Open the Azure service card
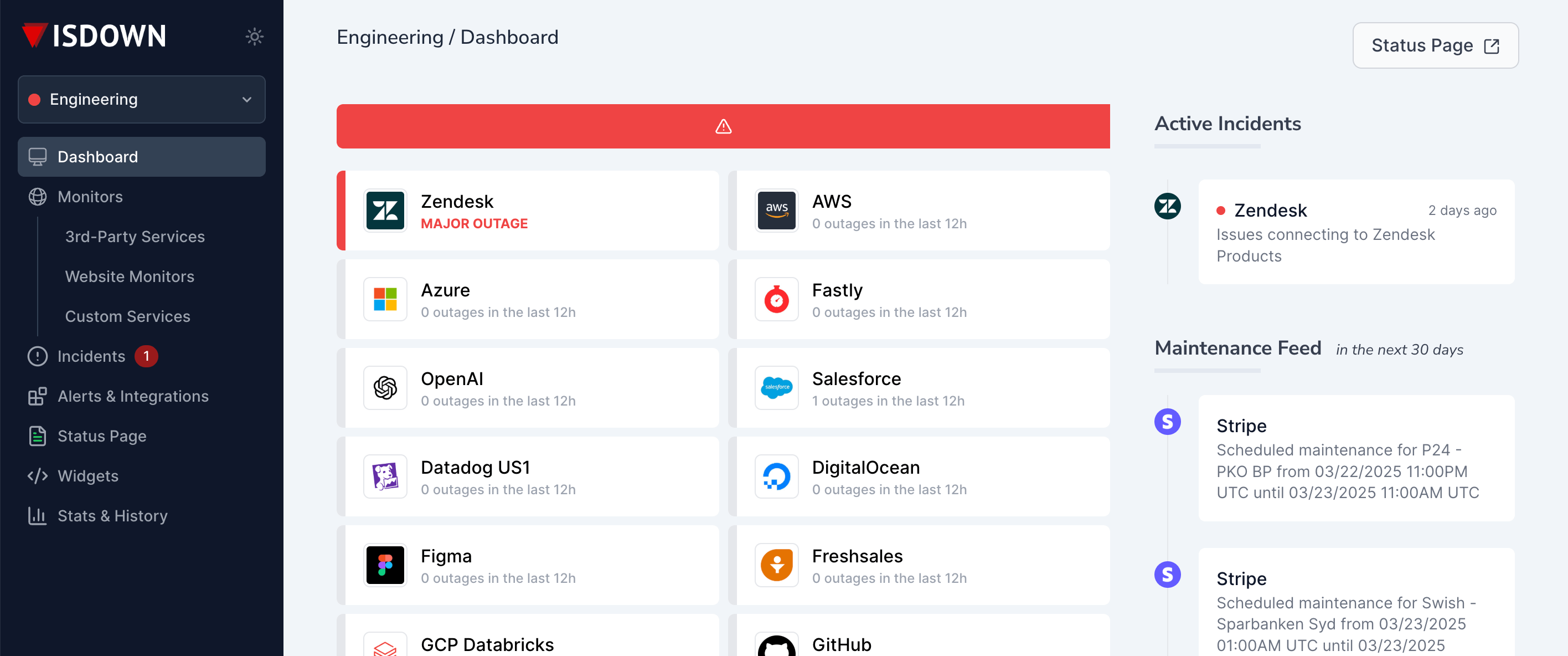1568x656 pixels. coord(528,300)
